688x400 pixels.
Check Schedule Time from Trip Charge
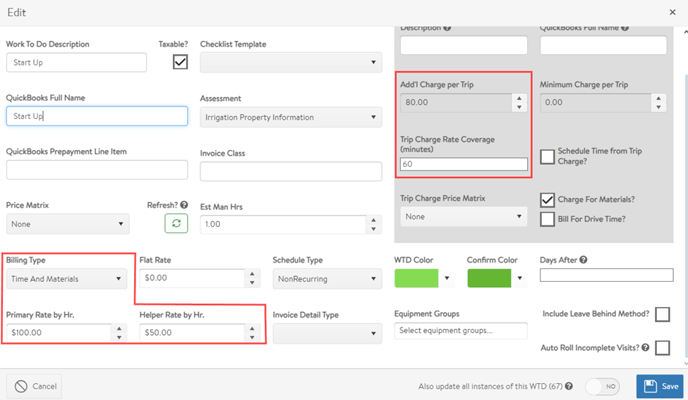click(x=547, y=156)
